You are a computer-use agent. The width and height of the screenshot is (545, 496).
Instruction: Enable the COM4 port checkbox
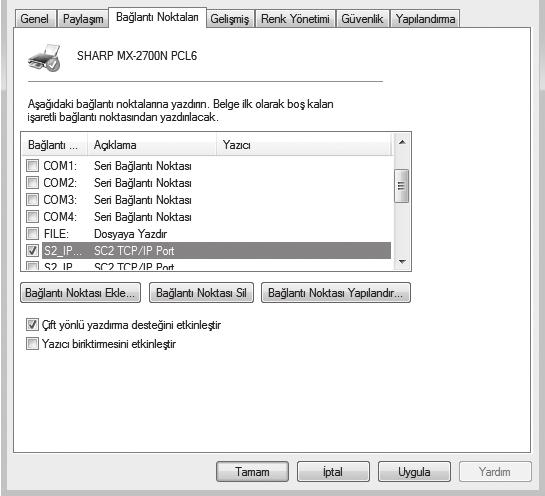(32, 217)
